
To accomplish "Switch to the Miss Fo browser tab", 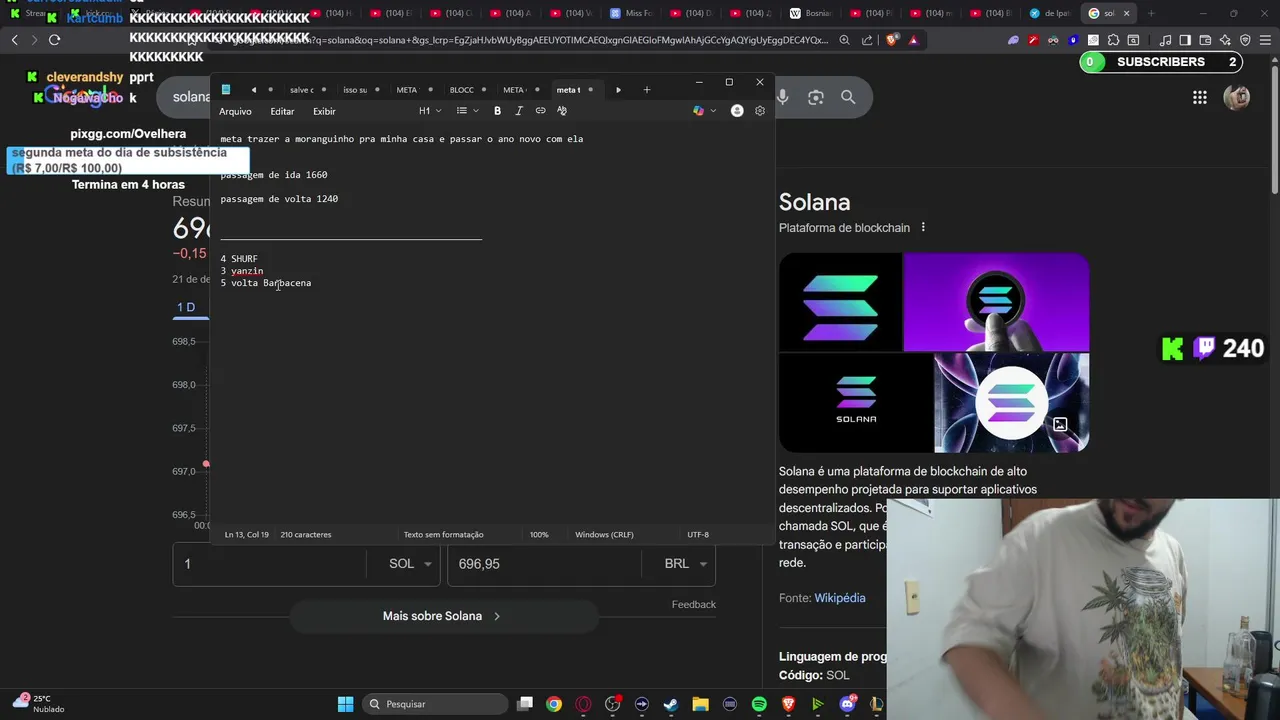I will [x=630, y=13].
